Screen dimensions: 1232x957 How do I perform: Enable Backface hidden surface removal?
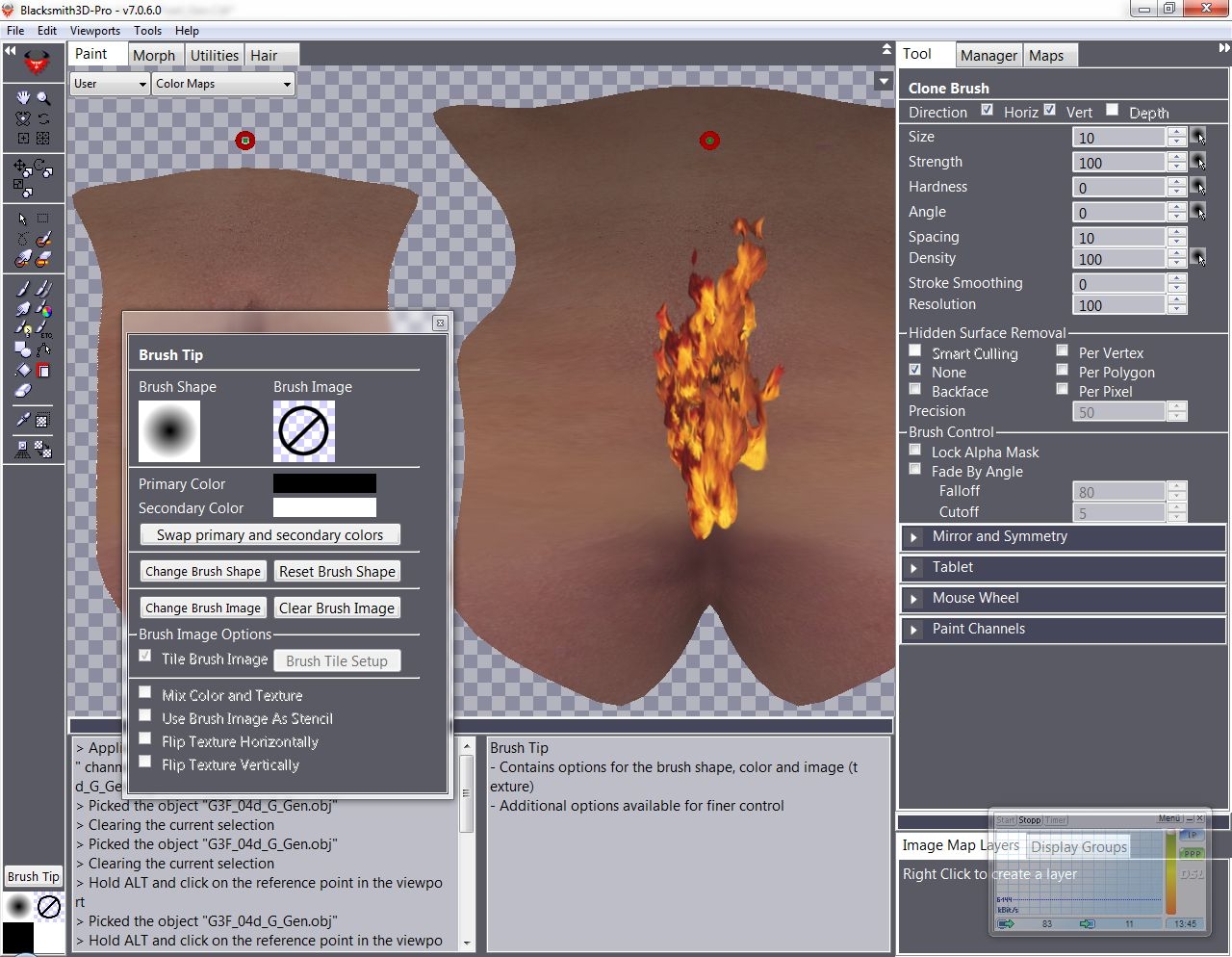point(915,389)
